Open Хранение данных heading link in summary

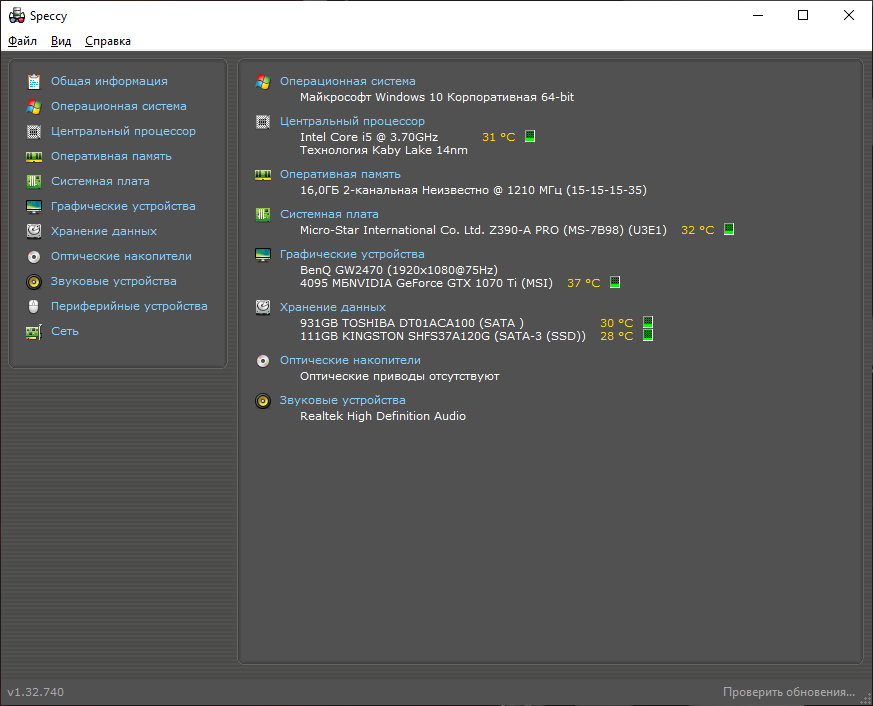pos(332,307)
